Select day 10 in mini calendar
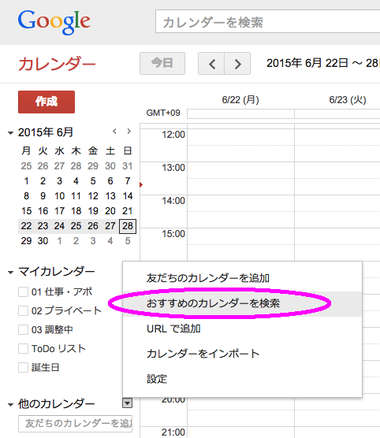This screenshot has width=380, height=438. tap(59, 196)
